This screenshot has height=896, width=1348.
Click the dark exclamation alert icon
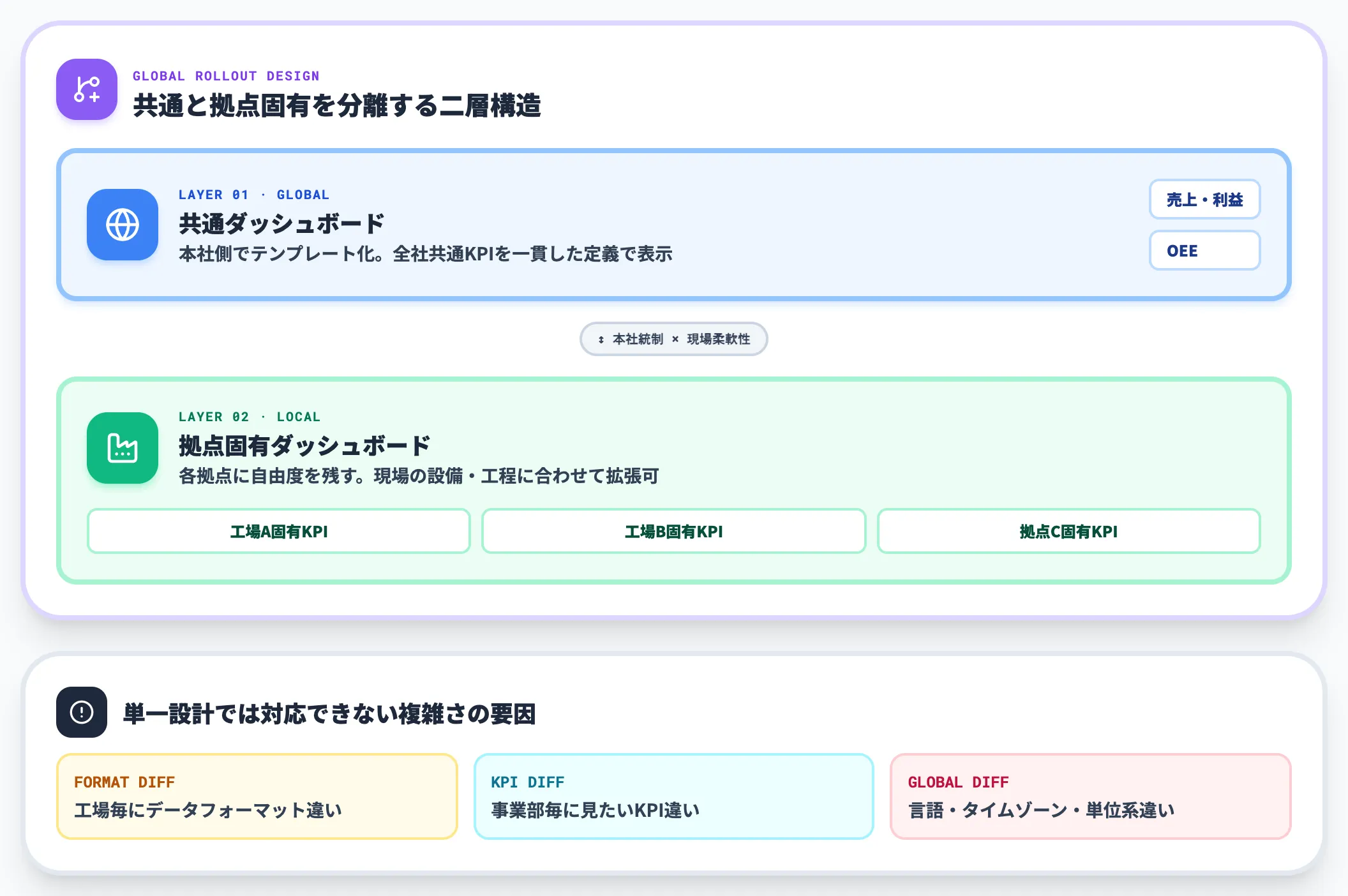coord(82,712)
